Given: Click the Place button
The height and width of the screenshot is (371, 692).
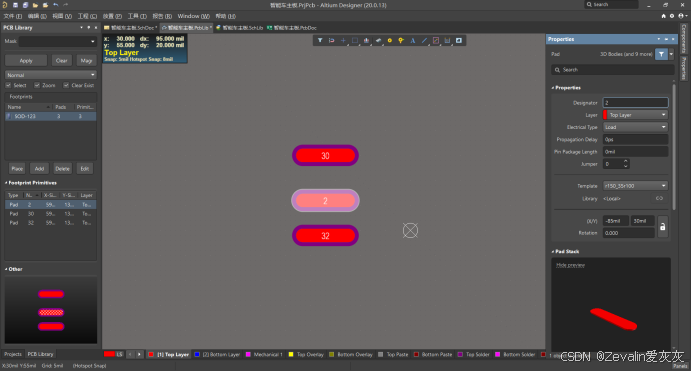Looking at the screenshot, I should tap(17, 169).
